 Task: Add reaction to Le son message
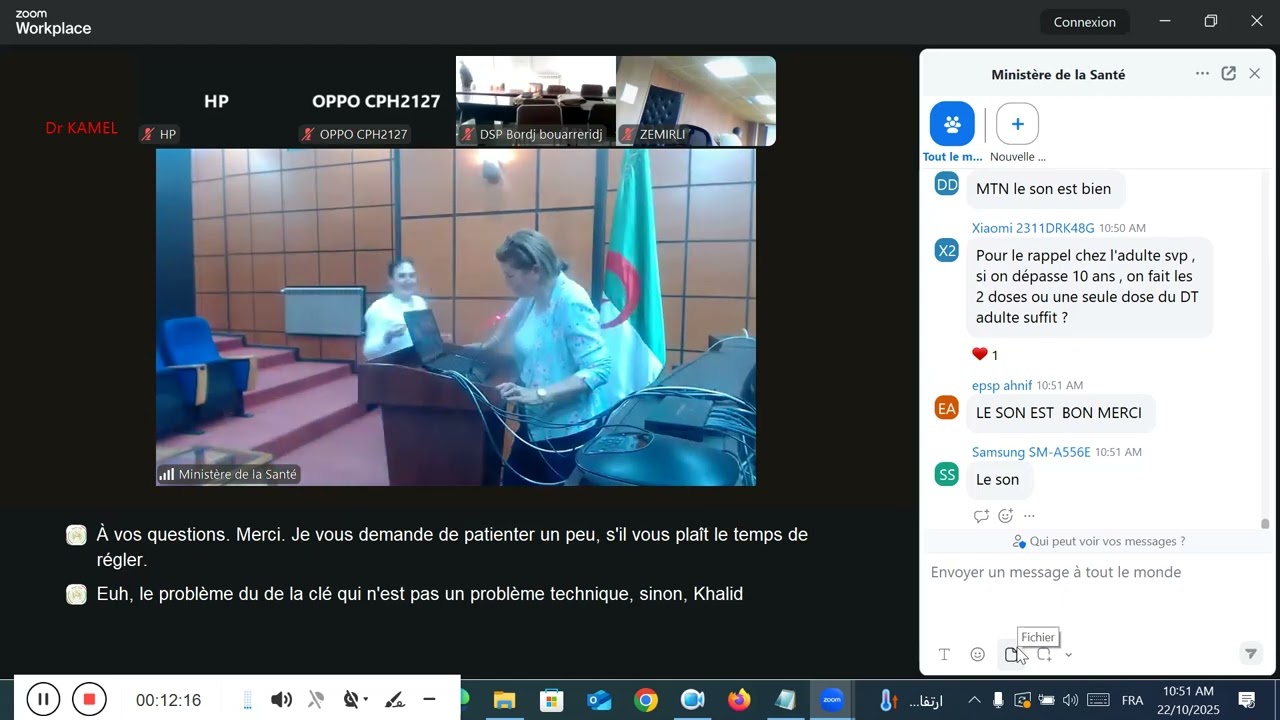click(1005, 516)
